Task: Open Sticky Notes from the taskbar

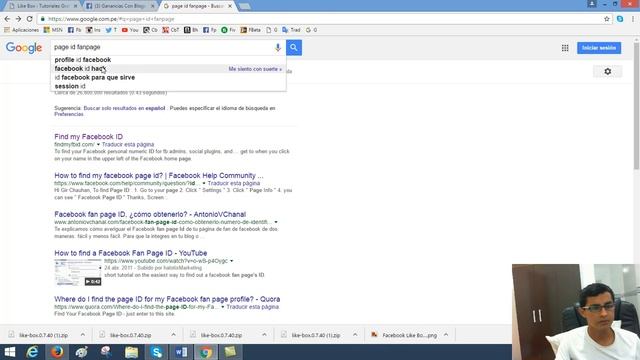Action: tap(231, 352)
